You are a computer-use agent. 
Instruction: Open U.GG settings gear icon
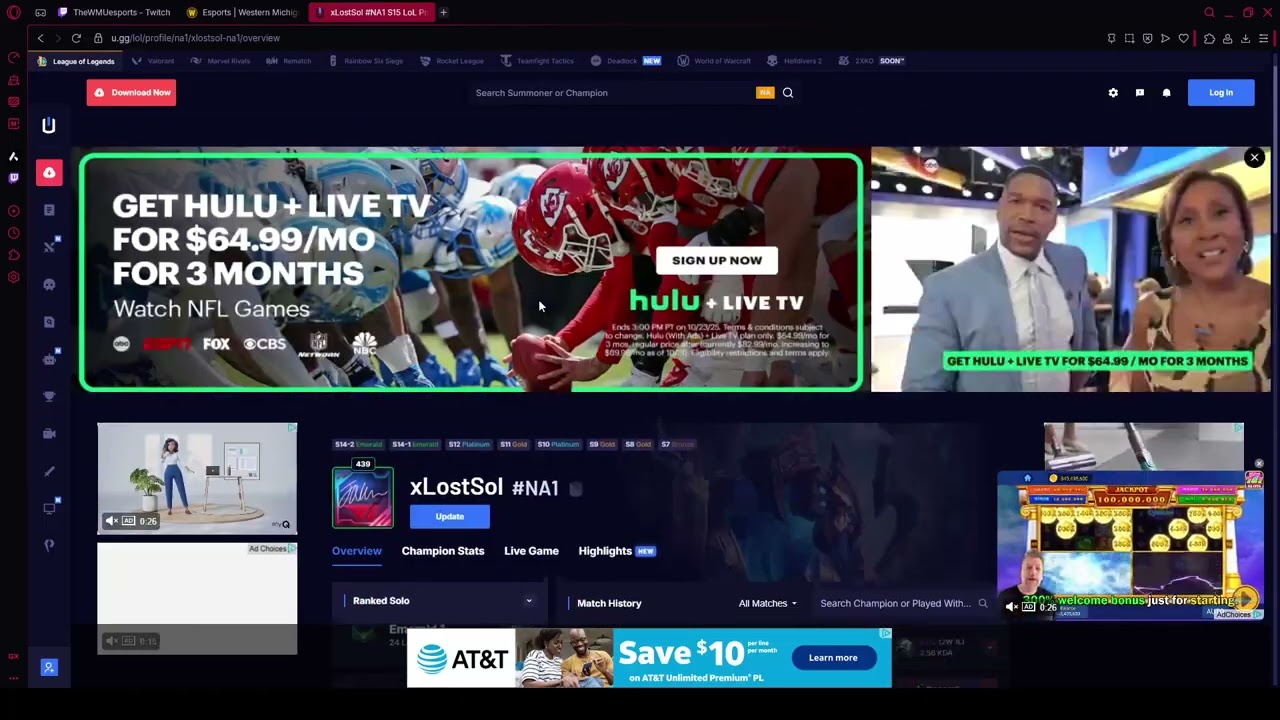1113,93
